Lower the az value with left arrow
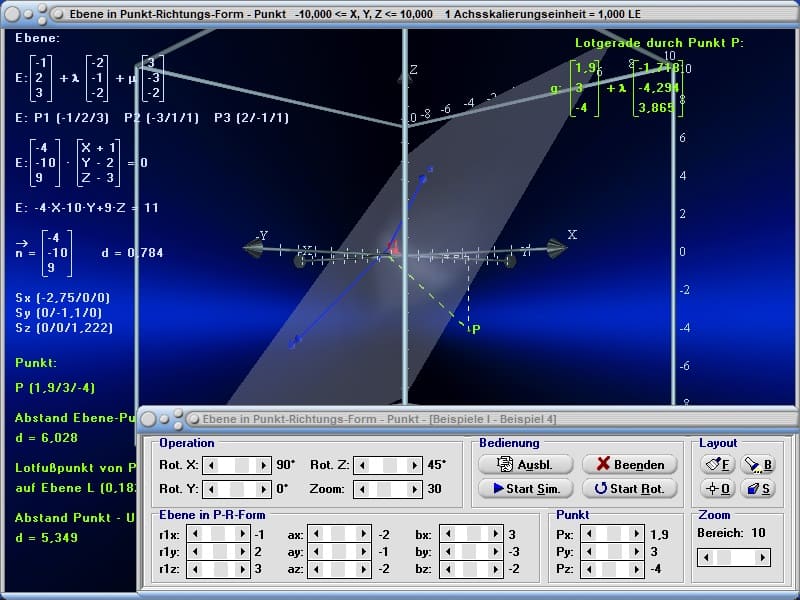 pyautogui.click(x=316, y=569)
